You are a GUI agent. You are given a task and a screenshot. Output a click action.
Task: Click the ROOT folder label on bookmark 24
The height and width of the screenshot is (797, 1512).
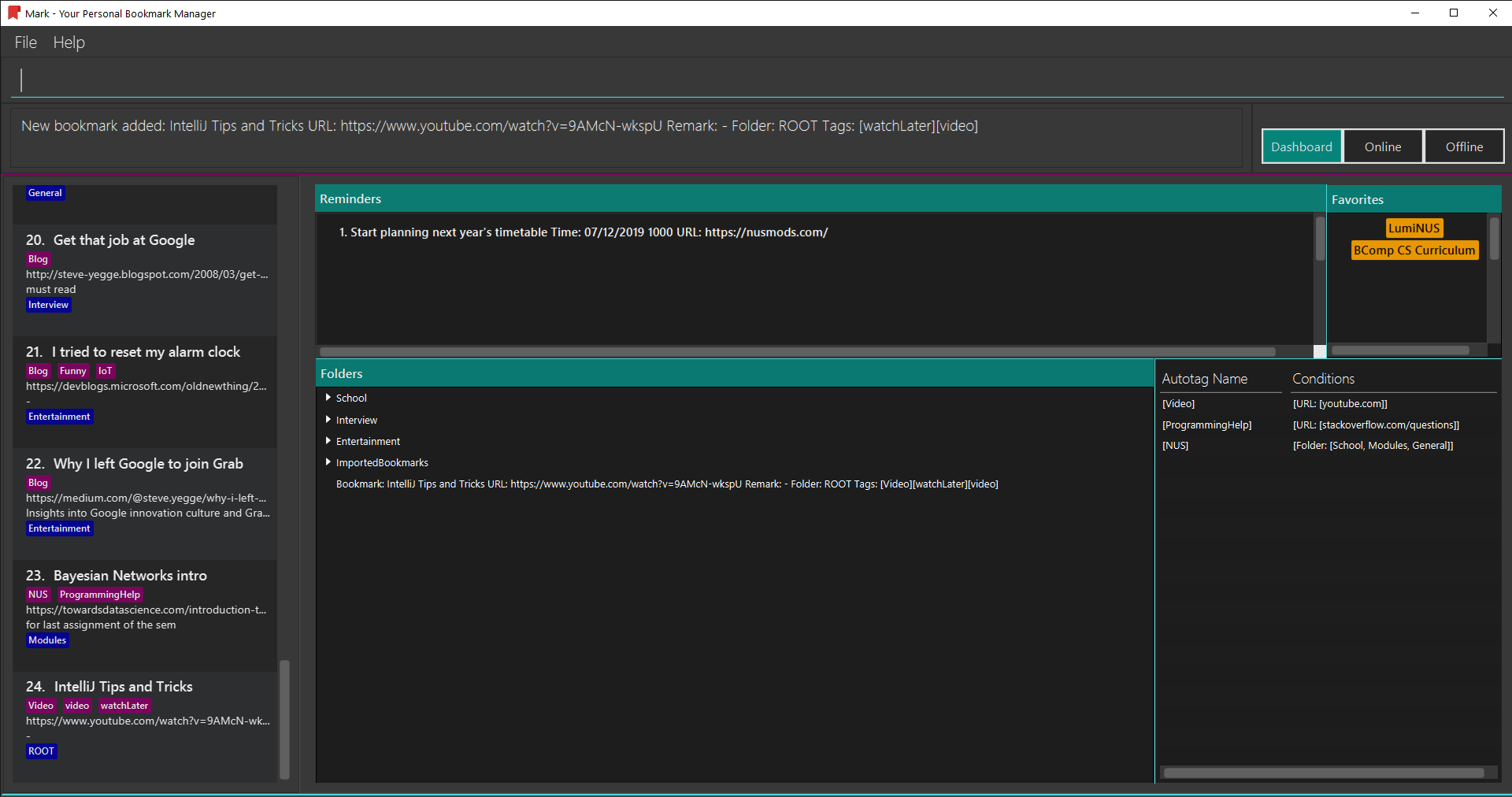coord(42,751)
